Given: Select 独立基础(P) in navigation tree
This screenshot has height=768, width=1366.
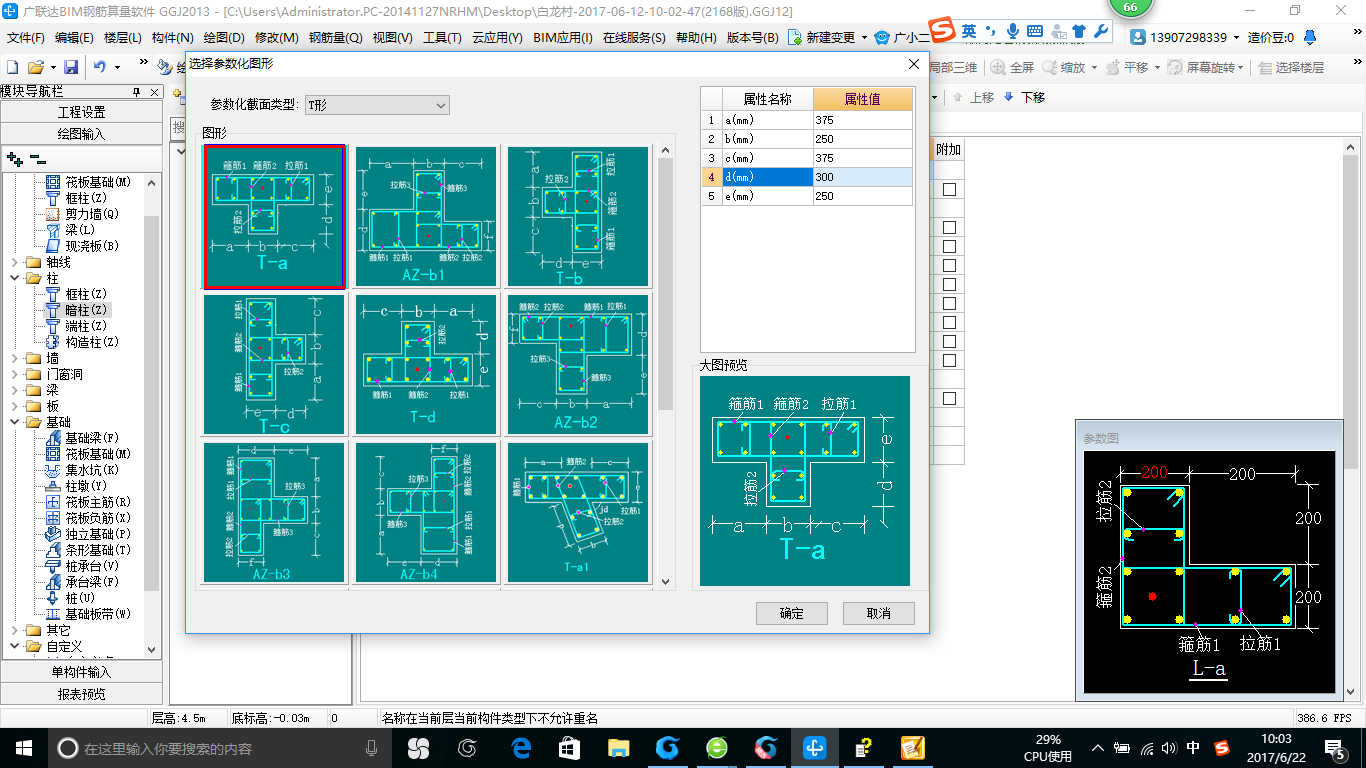Looking at the screenshot, I should 87,534.
